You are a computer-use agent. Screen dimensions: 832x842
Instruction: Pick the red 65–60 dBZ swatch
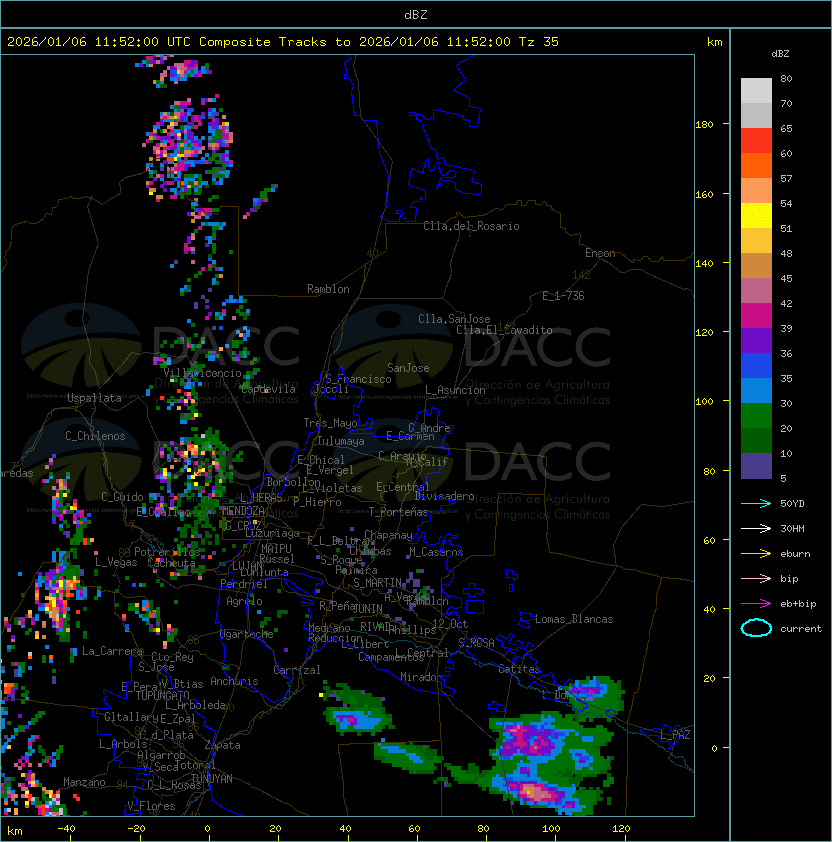point(756,141)
